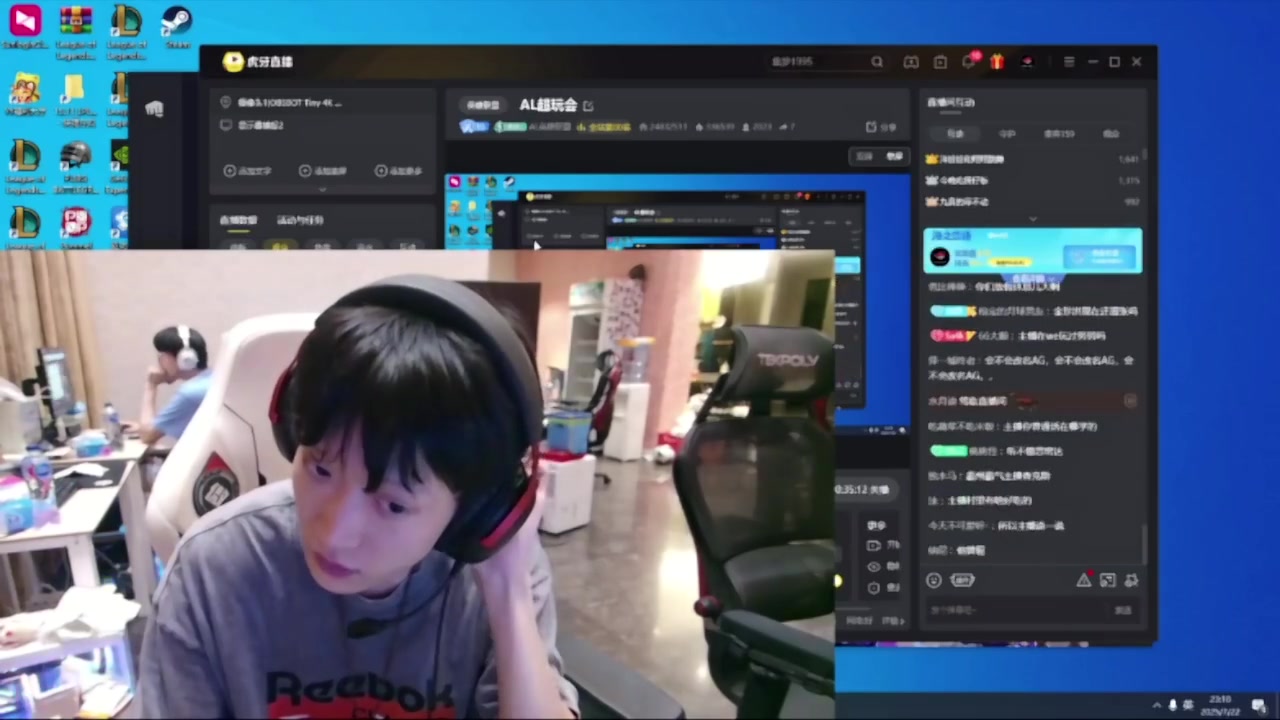Click into the chat message input field

click(x=1015, y=610)
